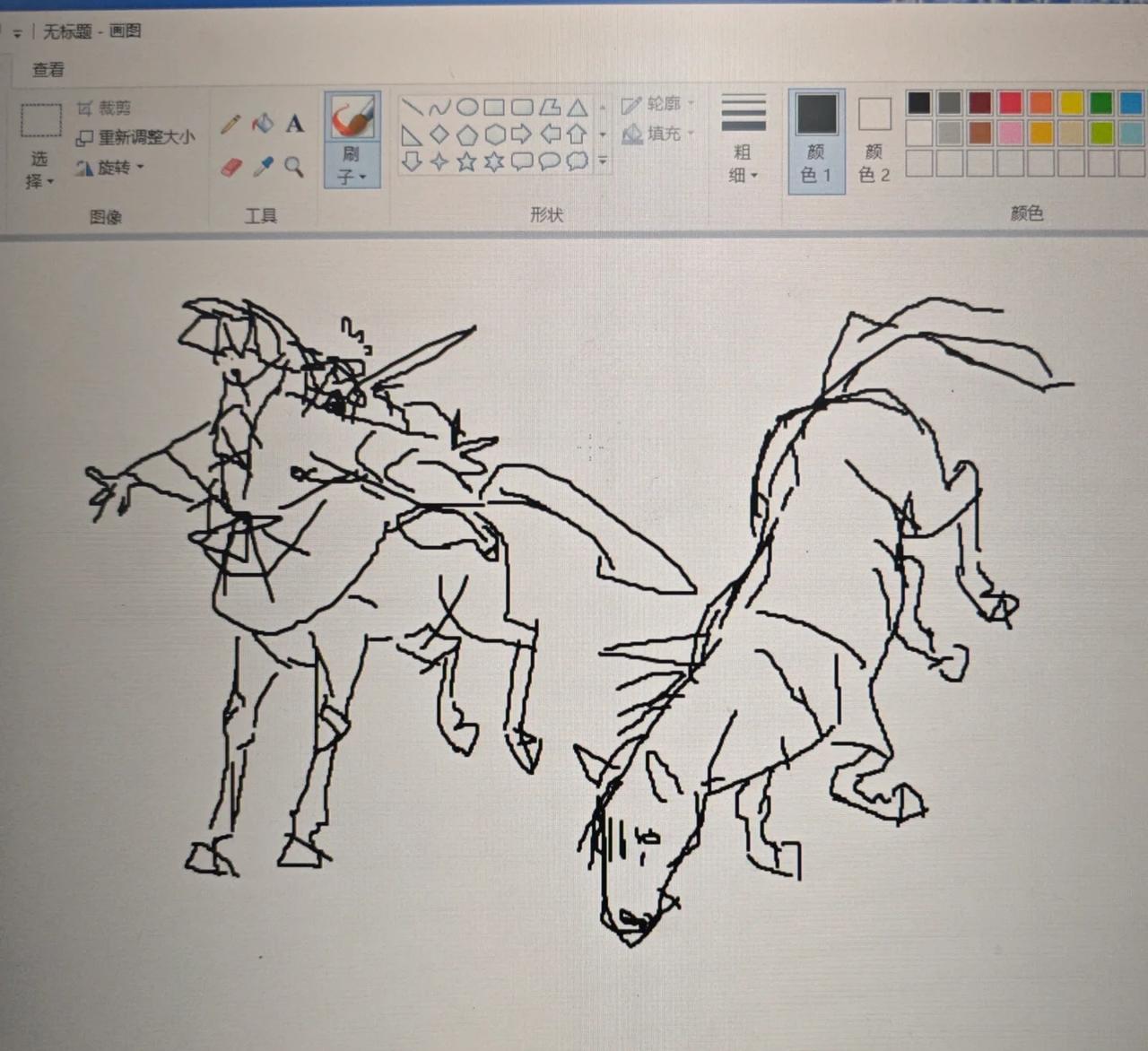1148x1051 pixels.
Task: Click the 重新调整大小 resize button
Action: tap(135, 138)
